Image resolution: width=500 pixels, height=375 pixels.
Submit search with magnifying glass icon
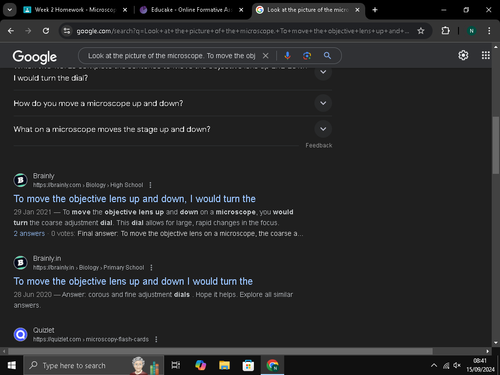click(x=327, y=56)
